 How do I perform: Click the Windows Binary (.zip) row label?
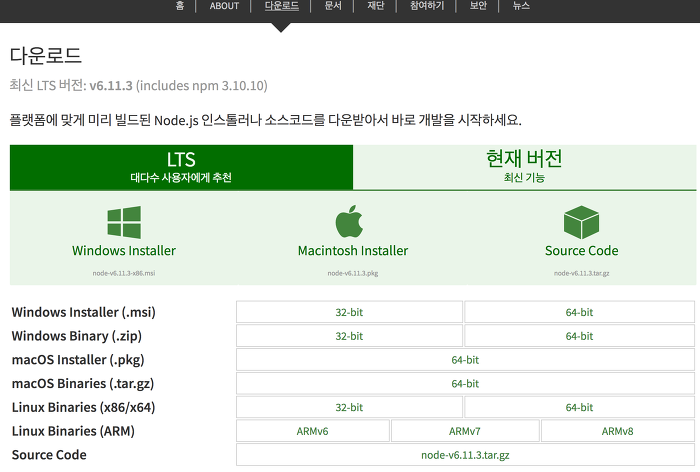coord(77,336)
